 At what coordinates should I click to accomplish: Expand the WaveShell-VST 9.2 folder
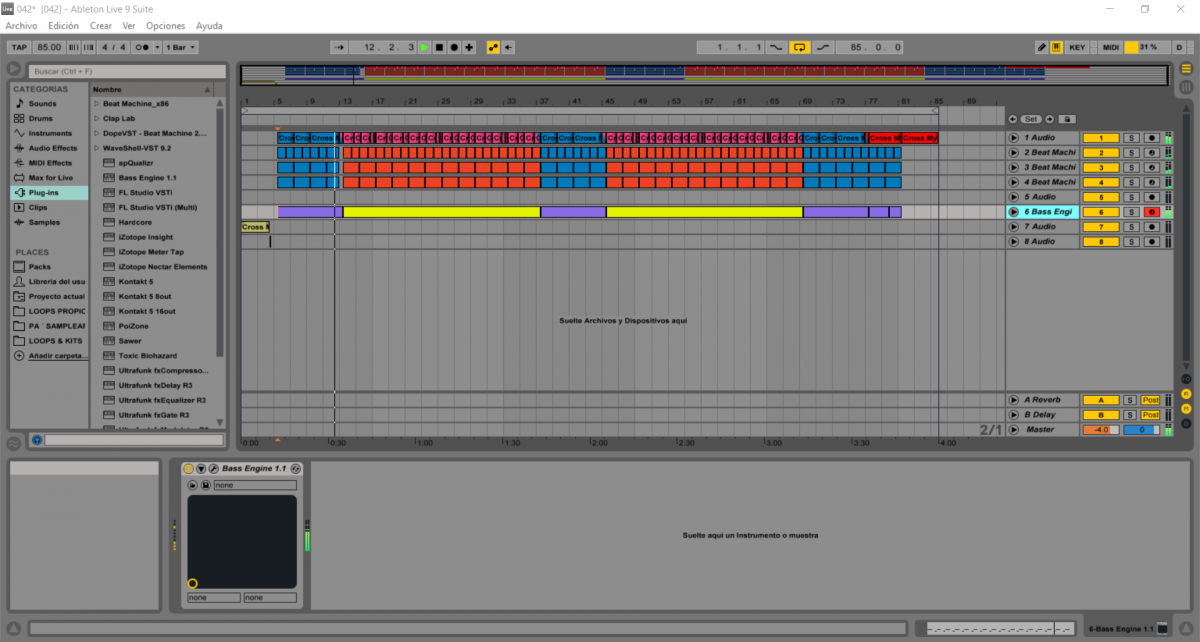pyautogui.click(x=97, y=148)
